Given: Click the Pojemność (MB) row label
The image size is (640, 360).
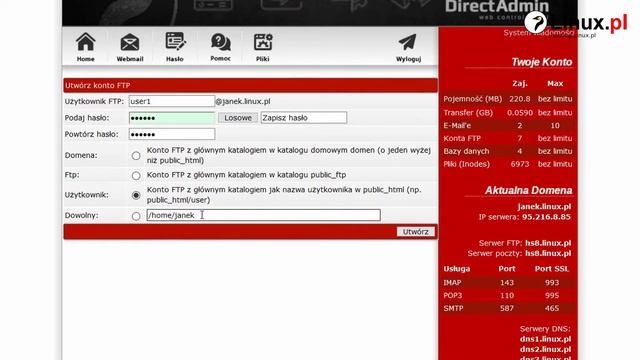Looking at the screenshot, I should pyautogui.click(x=473, y=99).
